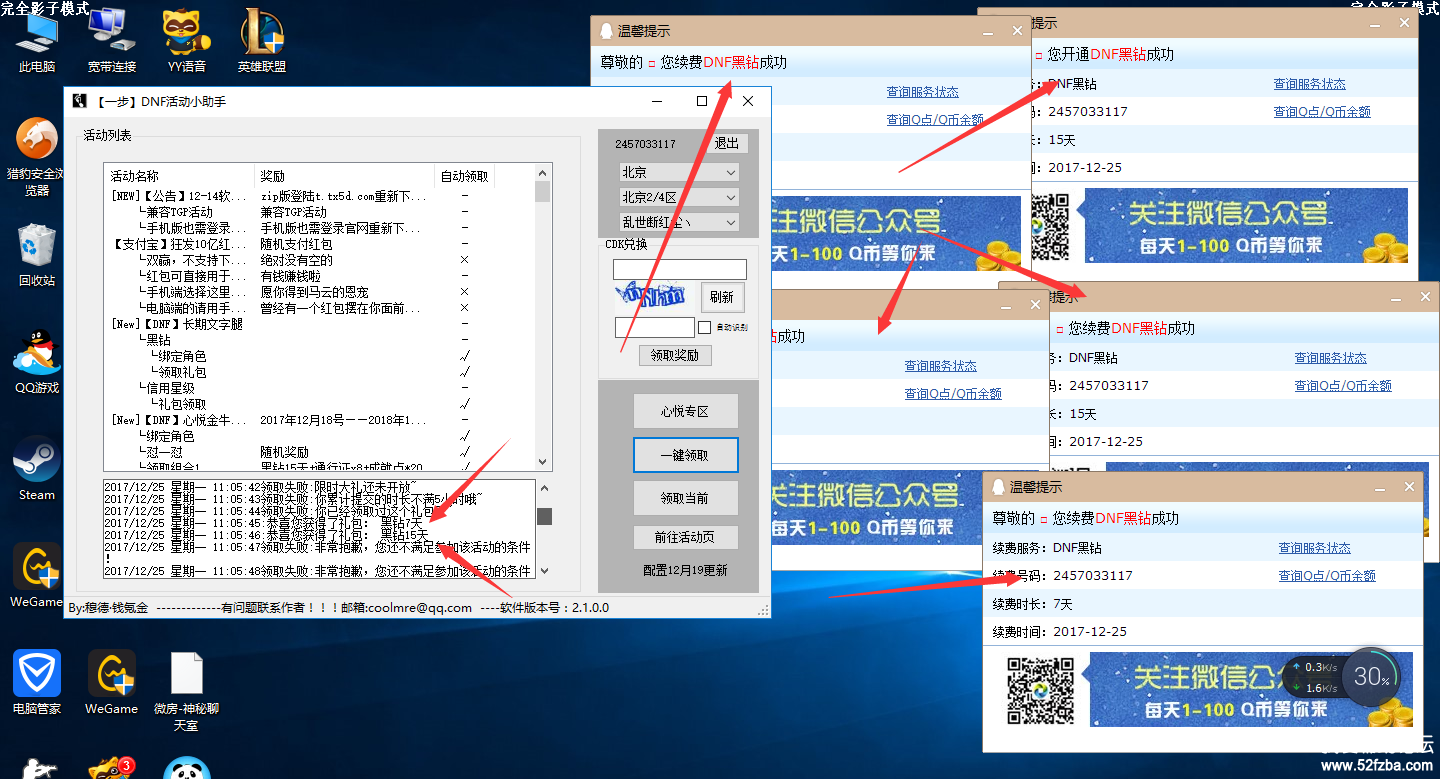Toggle auto-claim for 怼一怼 row
Viewport: 1440px width, 779px height.
(x=464, y=452)
